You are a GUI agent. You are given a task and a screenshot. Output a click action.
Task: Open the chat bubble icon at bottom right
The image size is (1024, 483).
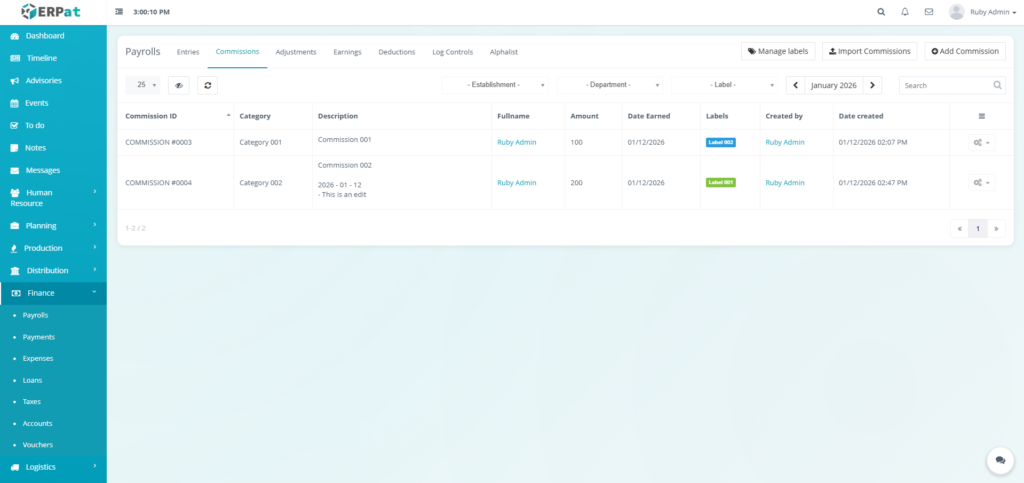point(1000,460)
